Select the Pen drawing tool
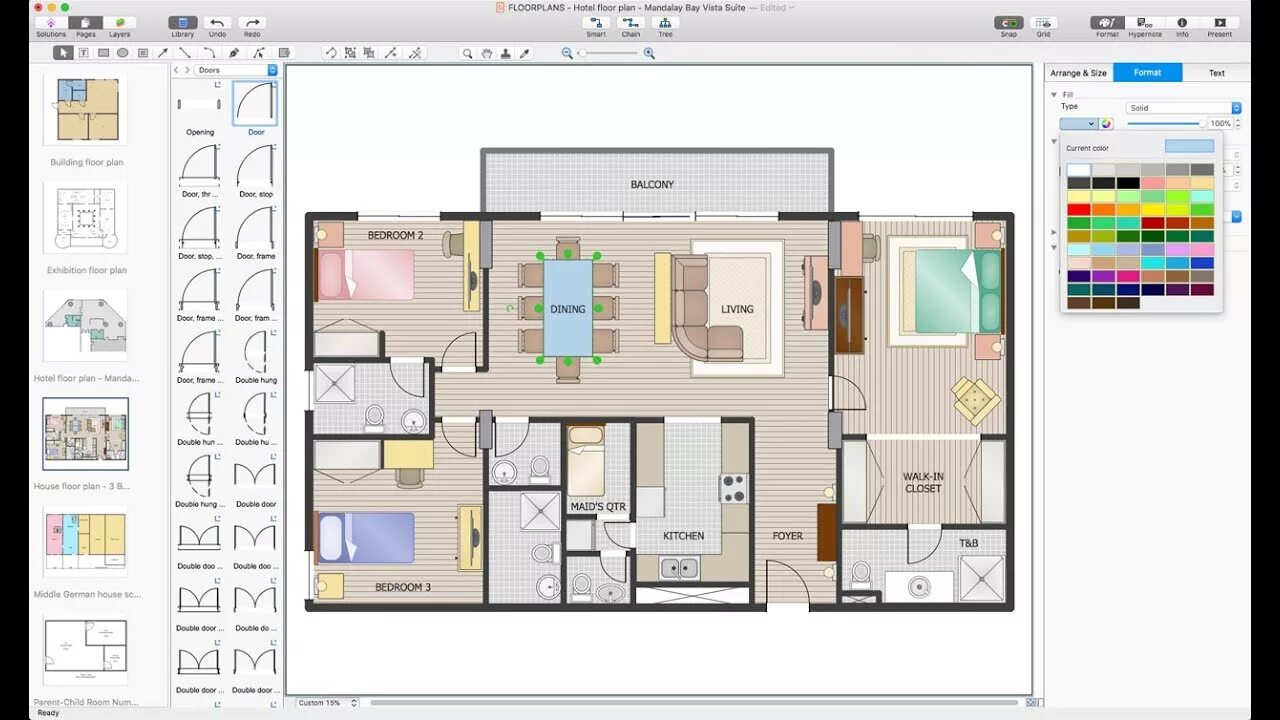 coord(234,53)
